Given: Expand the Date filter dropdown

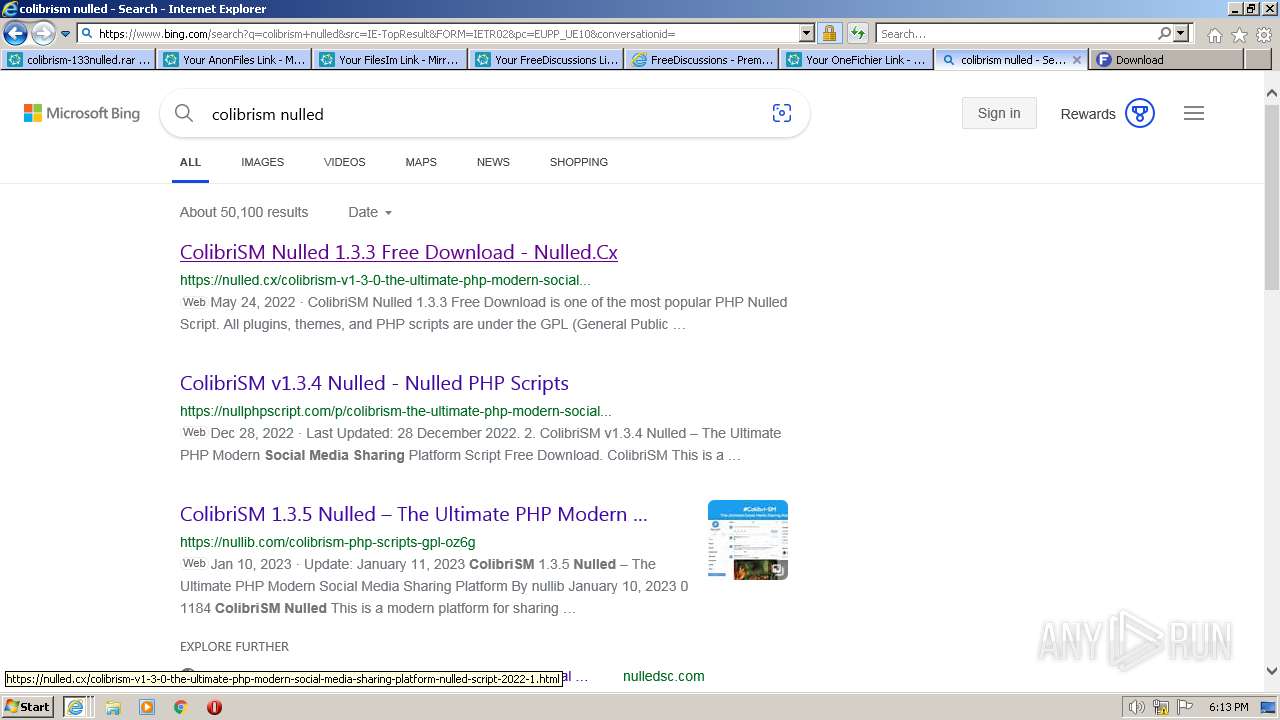Looking at the screenshot, I should pyautogui.click(x=370, y=212).
